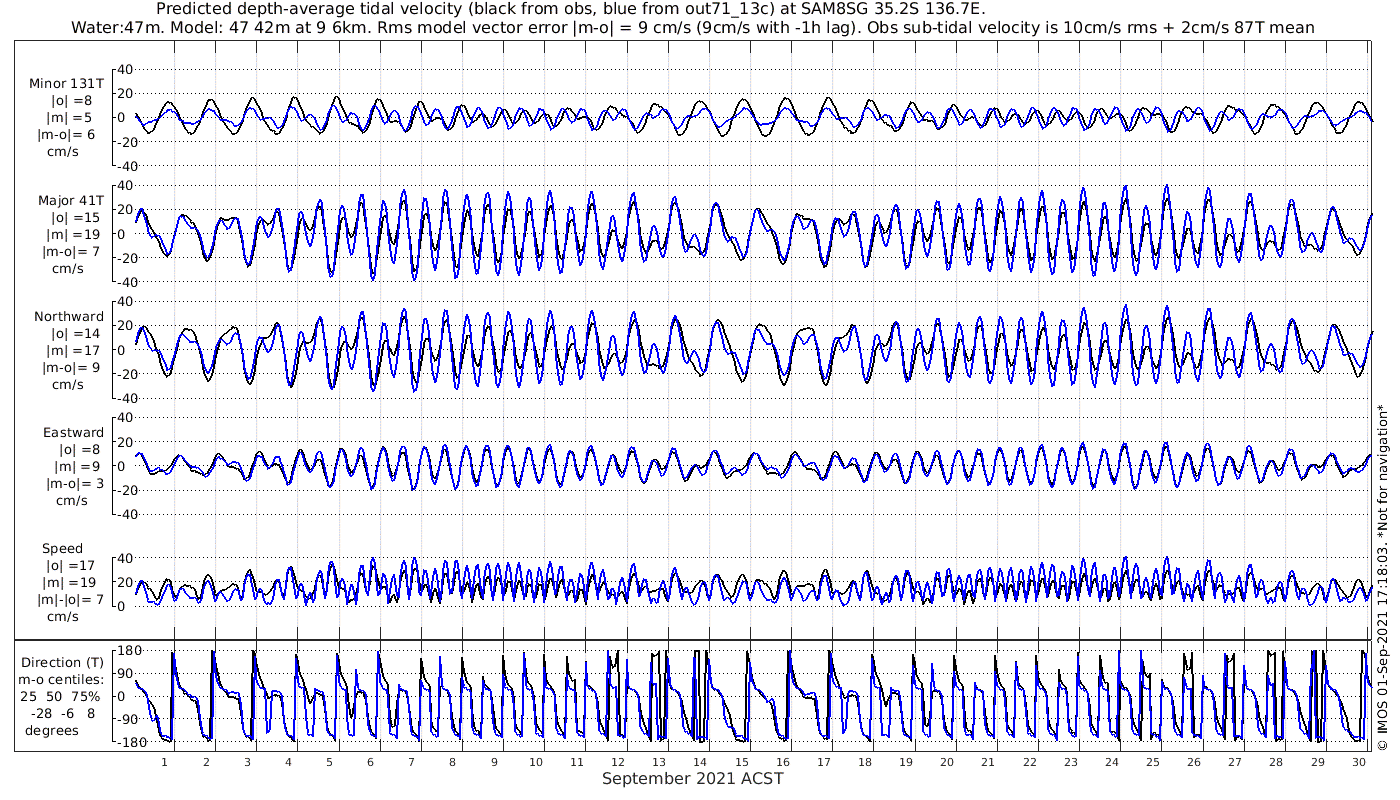Click the 'Northward' panel label
The height and width of the screenshot is (800, 1400).
click(68, 316)
